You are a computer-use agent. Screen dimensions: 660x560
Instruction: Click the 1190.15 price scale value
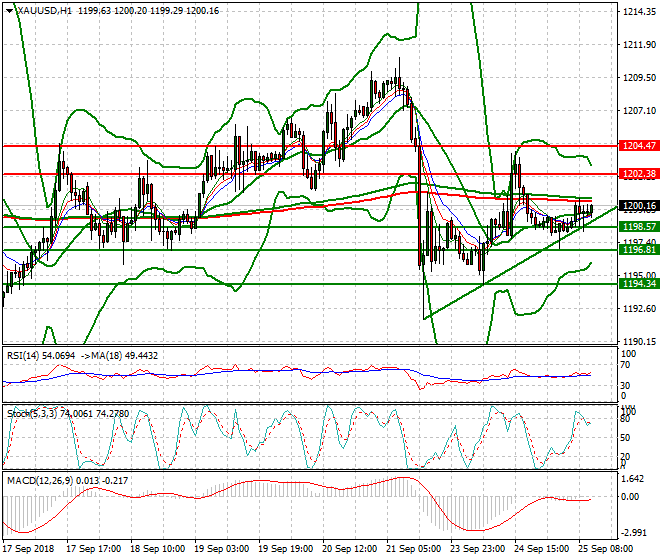pos(639,341)
